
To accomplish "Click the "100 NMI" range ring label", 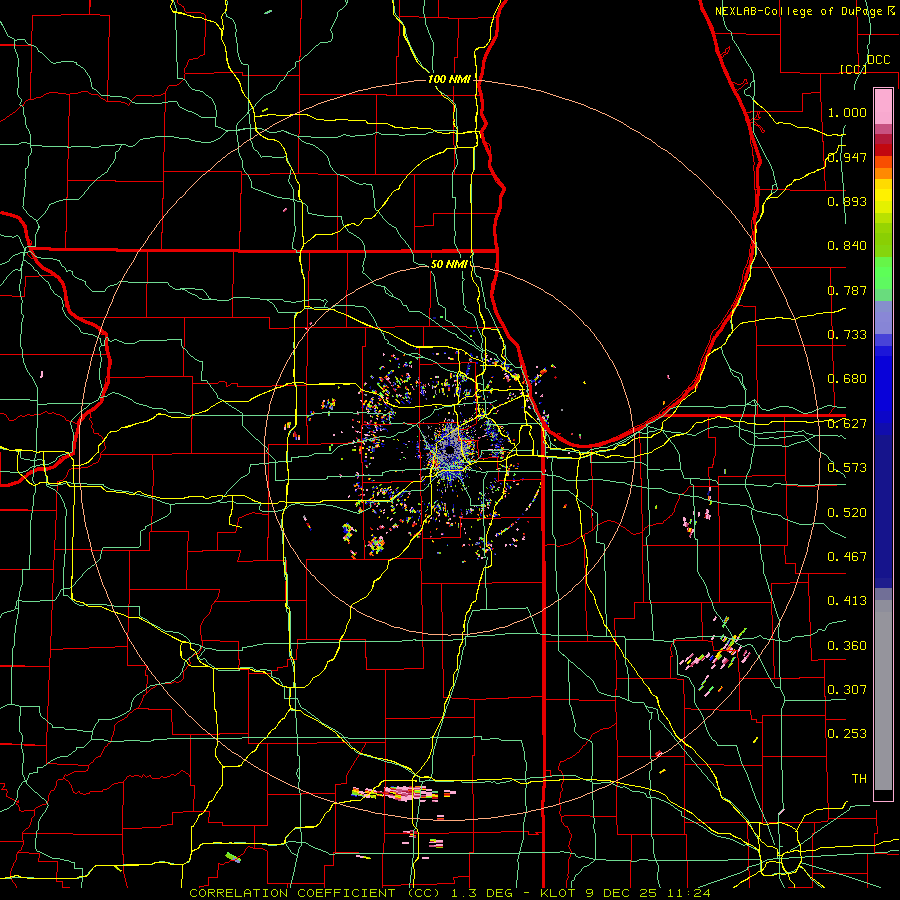I will [x=449, y=79].
